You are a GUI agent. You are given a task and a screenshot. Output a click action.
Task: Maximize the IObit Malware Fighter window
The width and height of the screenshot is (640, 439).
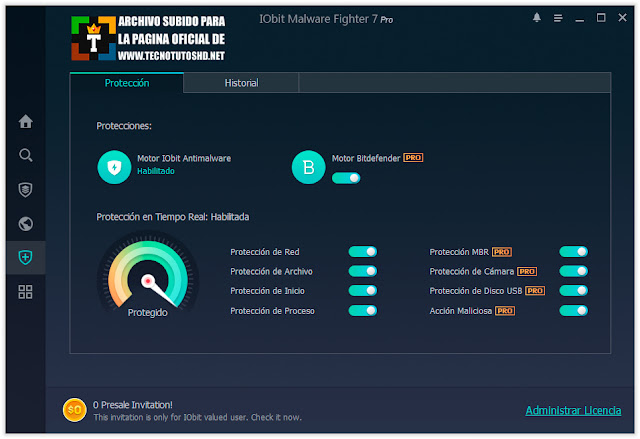601,18
